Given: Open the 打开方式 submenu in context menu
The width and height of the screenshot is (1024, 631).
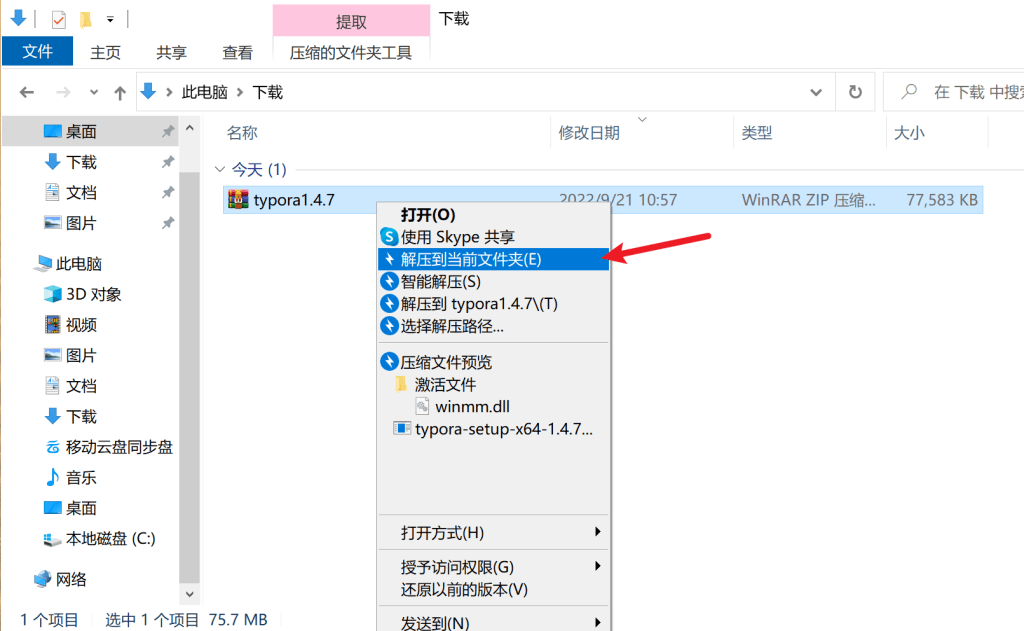Looking at the screenshot, I should pos(440,532).
